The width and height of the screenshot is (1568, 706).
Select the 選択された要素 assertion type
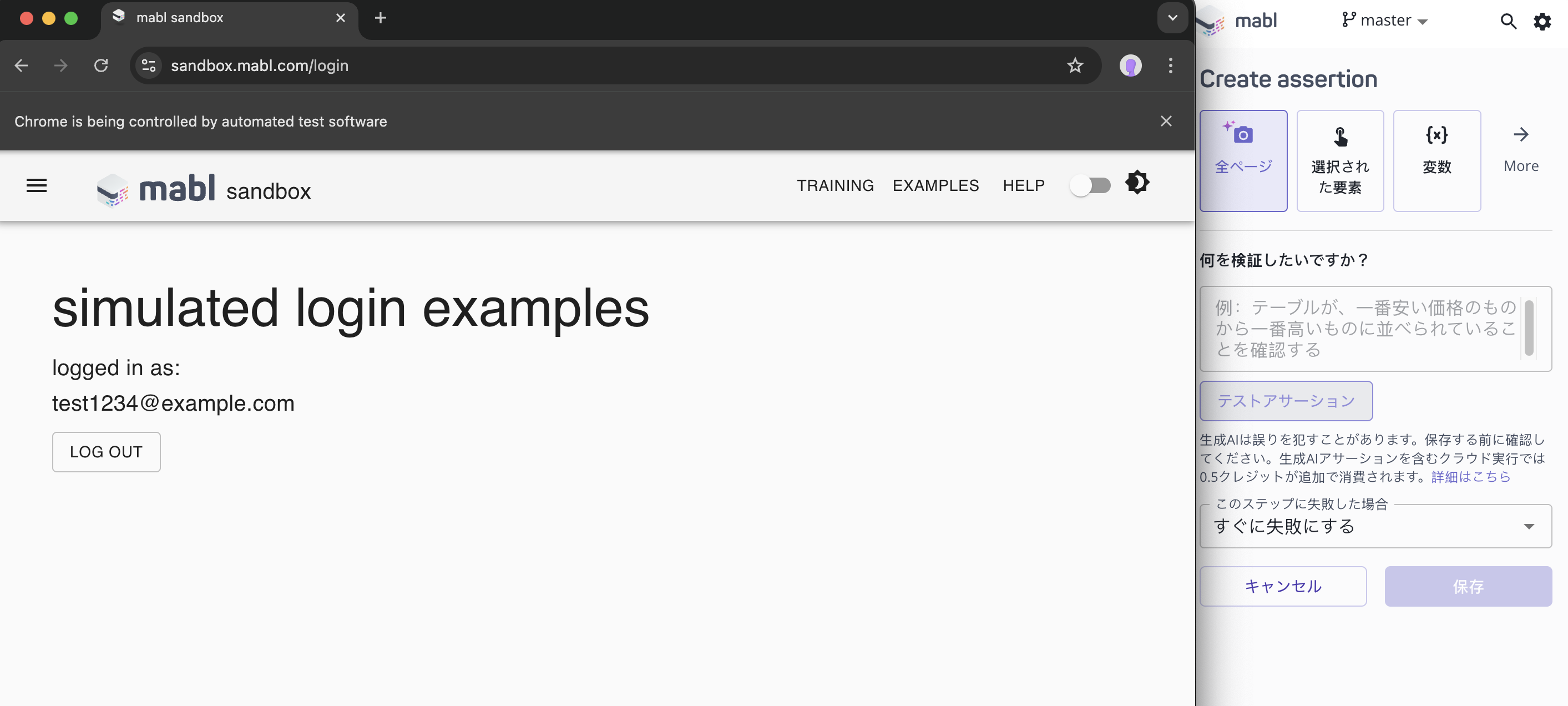pyautogui.click(x=1340, y=161)
